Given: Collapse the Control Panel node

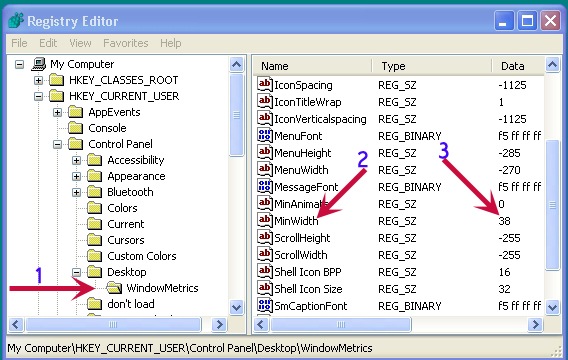Looking at the screenshot, I should [x=57, y=144].
